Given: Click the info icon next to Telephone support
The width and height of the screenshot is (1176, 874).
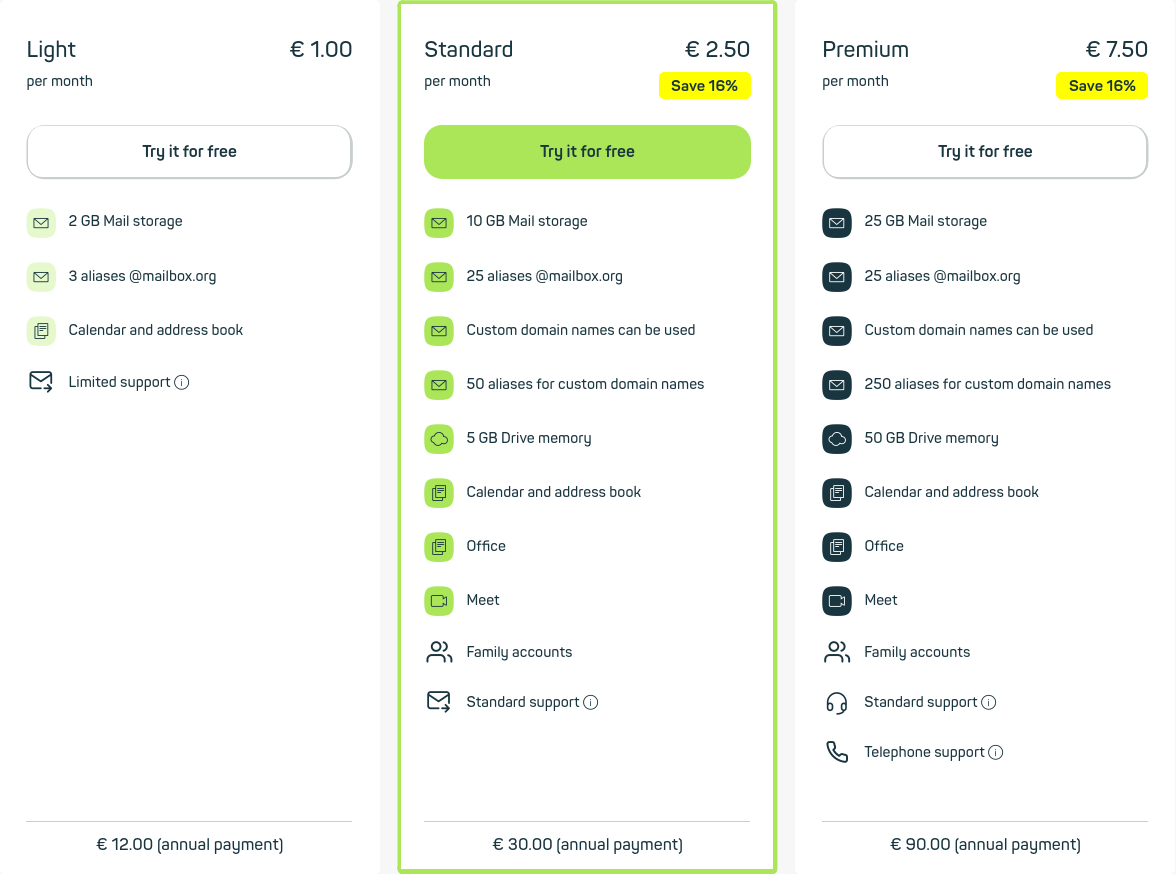Looking at the screenshot, I should pyautogui.click(x=996, y=752).
